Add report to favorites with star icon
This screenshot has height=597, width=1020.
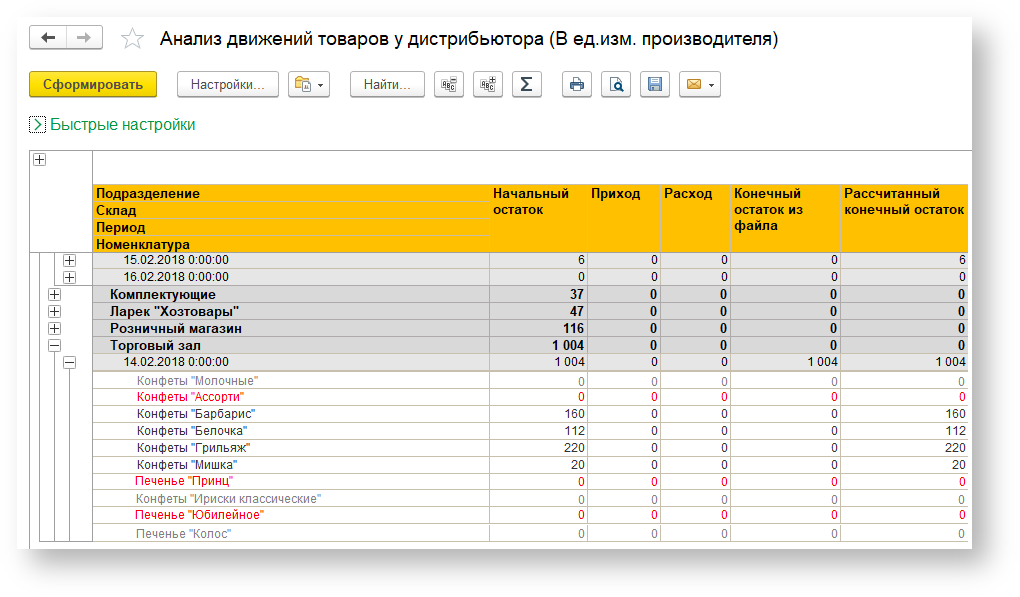(x=132, y=38)
